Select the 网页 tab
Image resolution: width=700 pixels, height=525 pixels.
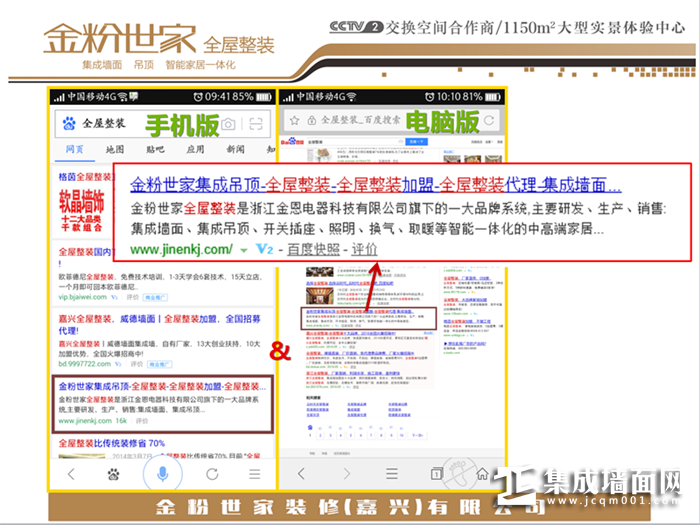click(75, 149)
